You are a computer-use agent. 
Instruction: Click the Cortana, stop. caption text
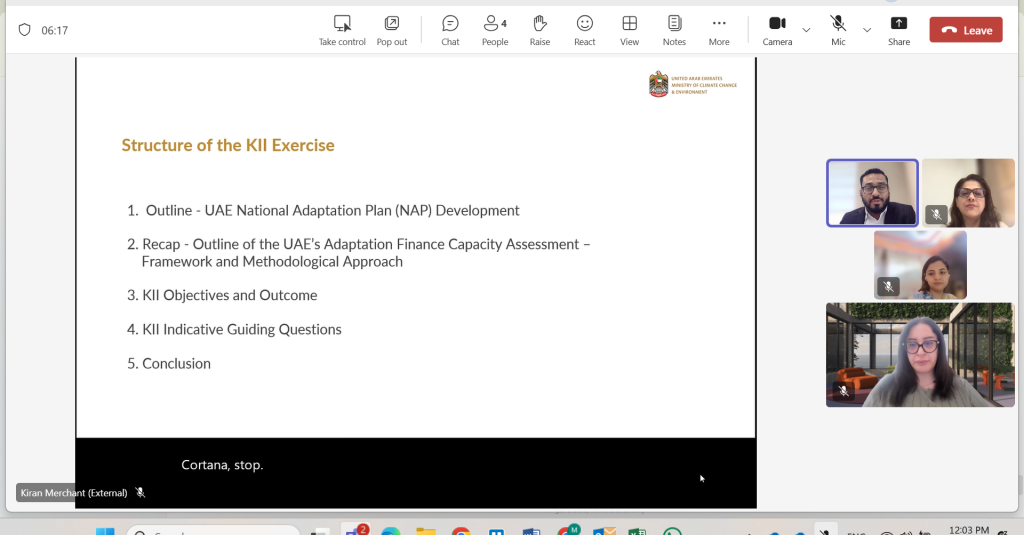pyautogui.click(x=222, y=465)
